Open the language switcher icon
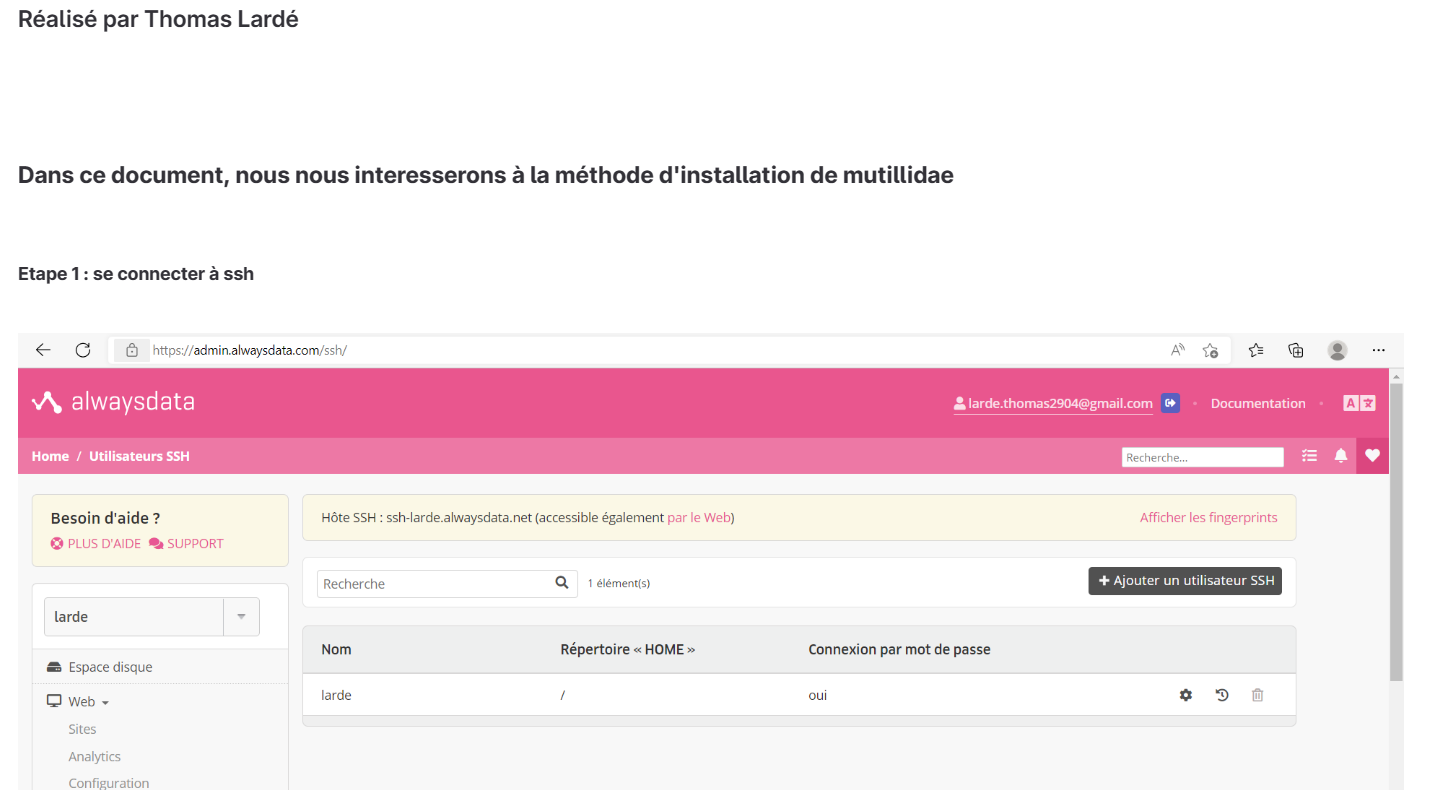The height and width of the screenshot is (790, 1435). 1359,403
